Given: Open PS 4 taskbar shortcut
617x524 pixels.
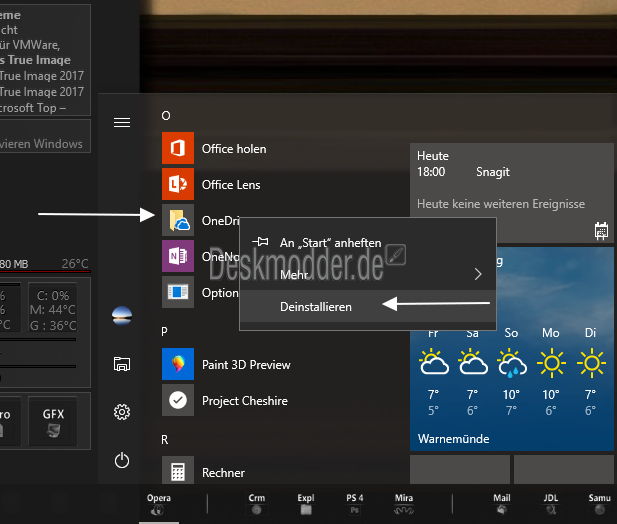Looking at the screenshot, I should (x=355, y=504).
